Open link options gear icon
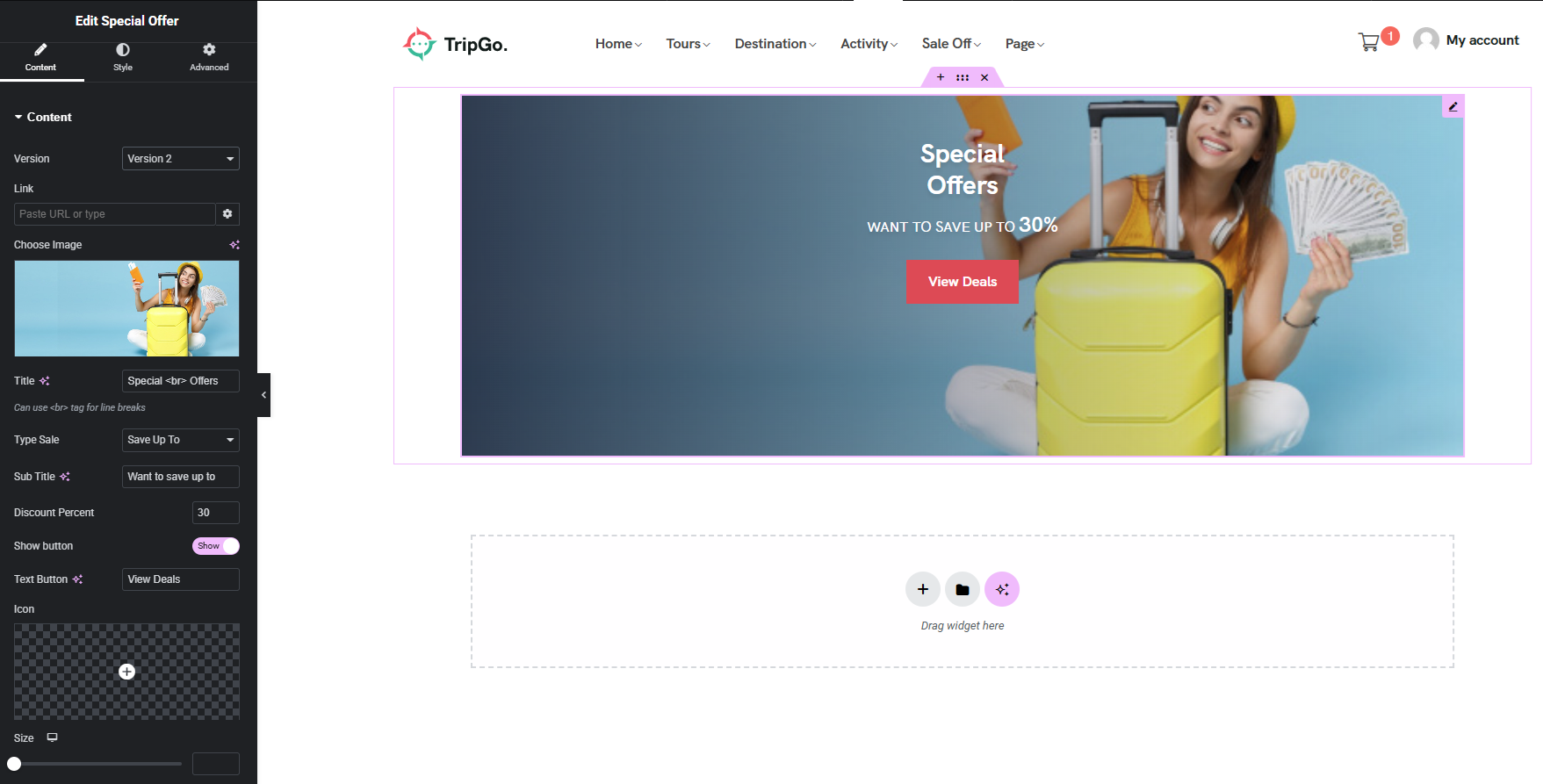 click(227, 214)
